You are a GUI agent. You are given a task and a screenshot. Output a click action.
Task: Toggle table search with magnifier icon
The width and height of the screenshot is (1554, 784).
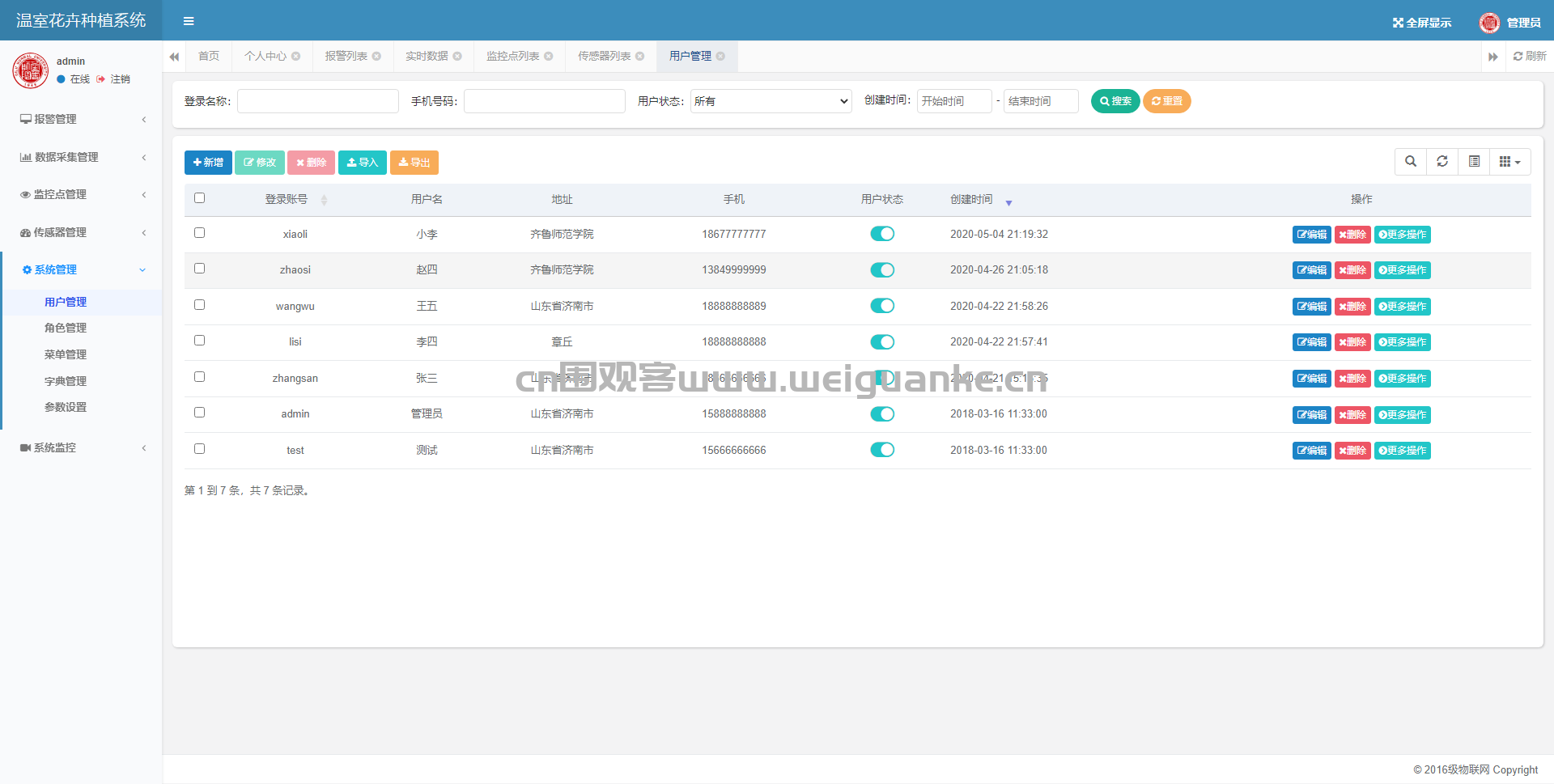pos(1411,162)
